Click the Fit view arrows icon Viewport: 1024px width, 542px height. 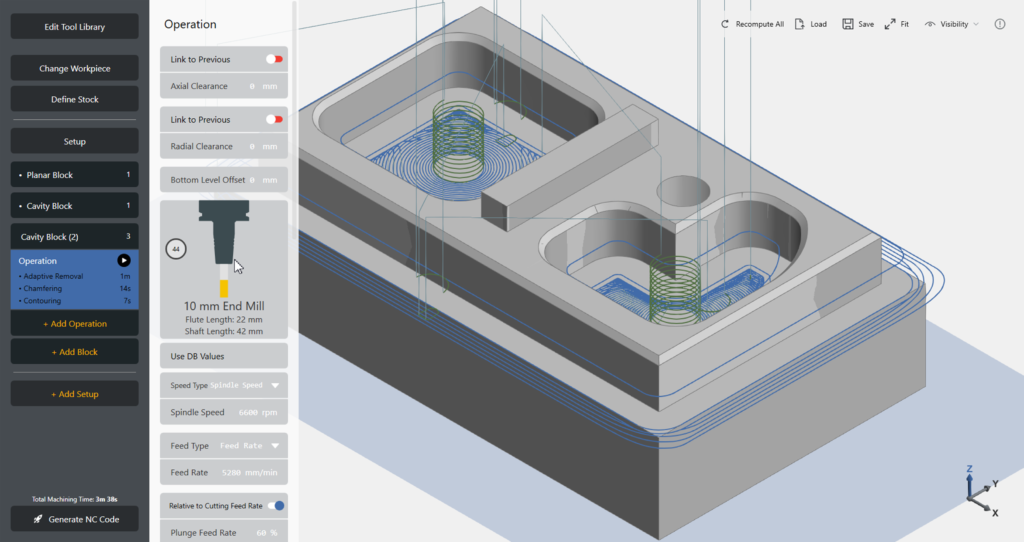[x=889, y=24]
